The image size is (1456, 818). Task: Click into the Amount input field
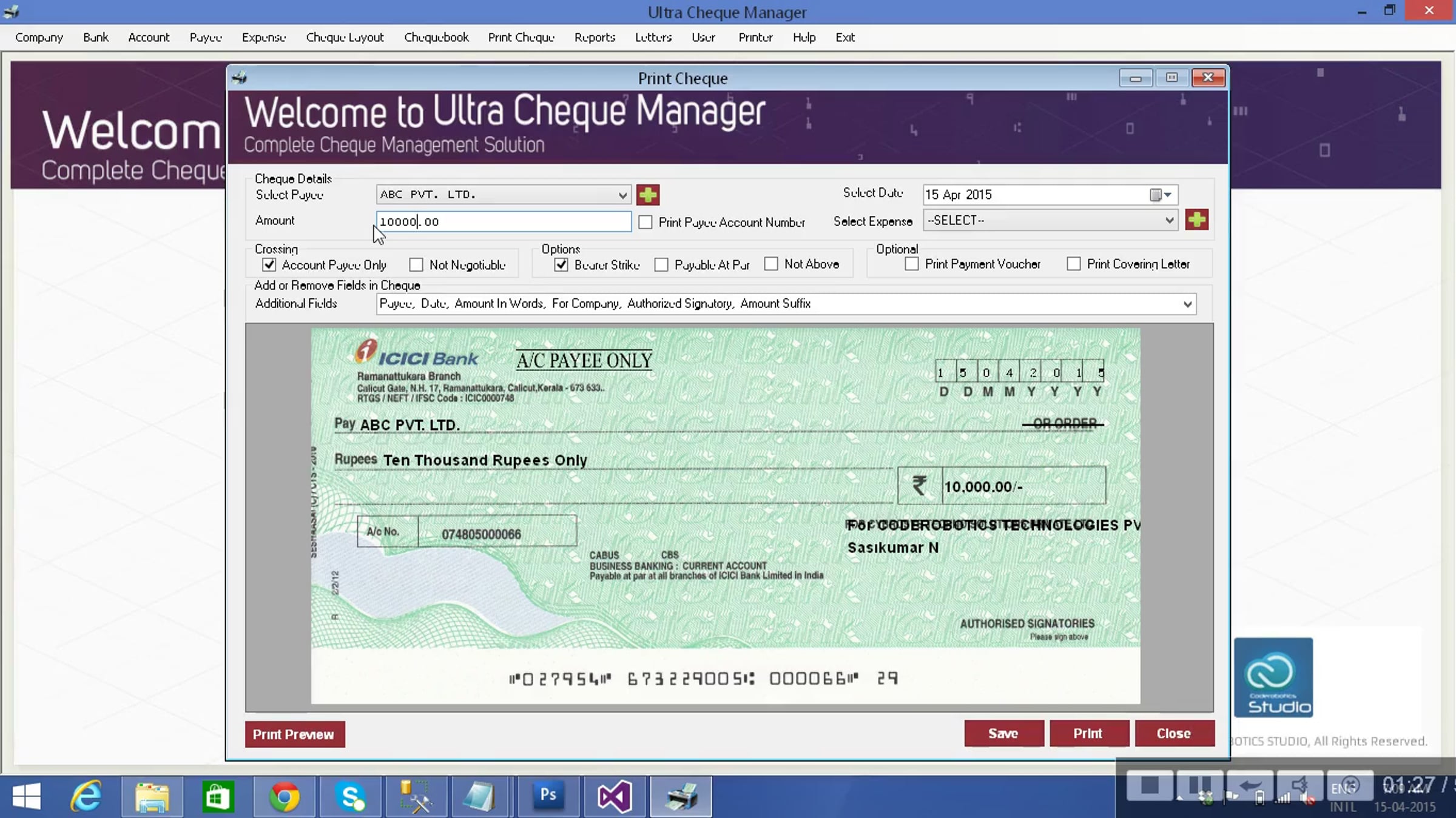point(503,221)
